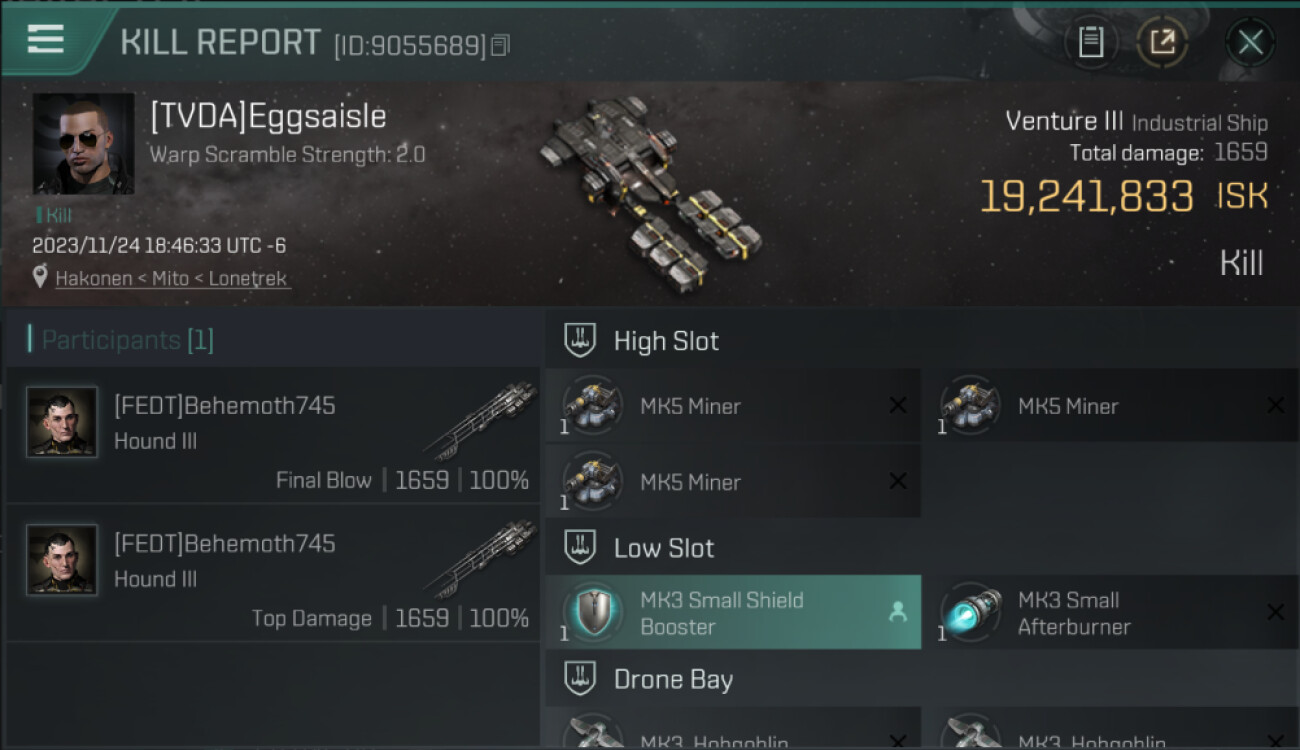Select Behemoth745's Final Blow portrait
Screen dimensions: 1300x750
pyautogui.click(x=62, y=422)
